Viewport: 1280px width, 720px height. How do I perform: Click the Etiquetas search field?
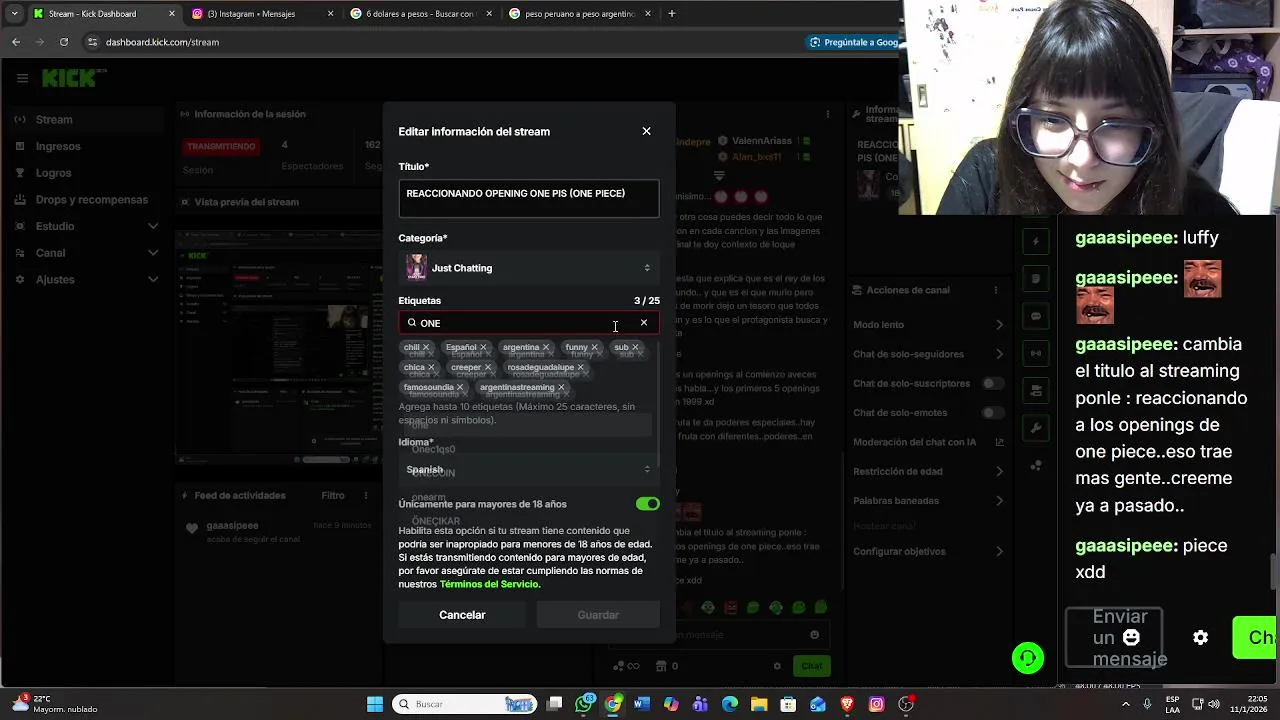click(x=529, y=323)
